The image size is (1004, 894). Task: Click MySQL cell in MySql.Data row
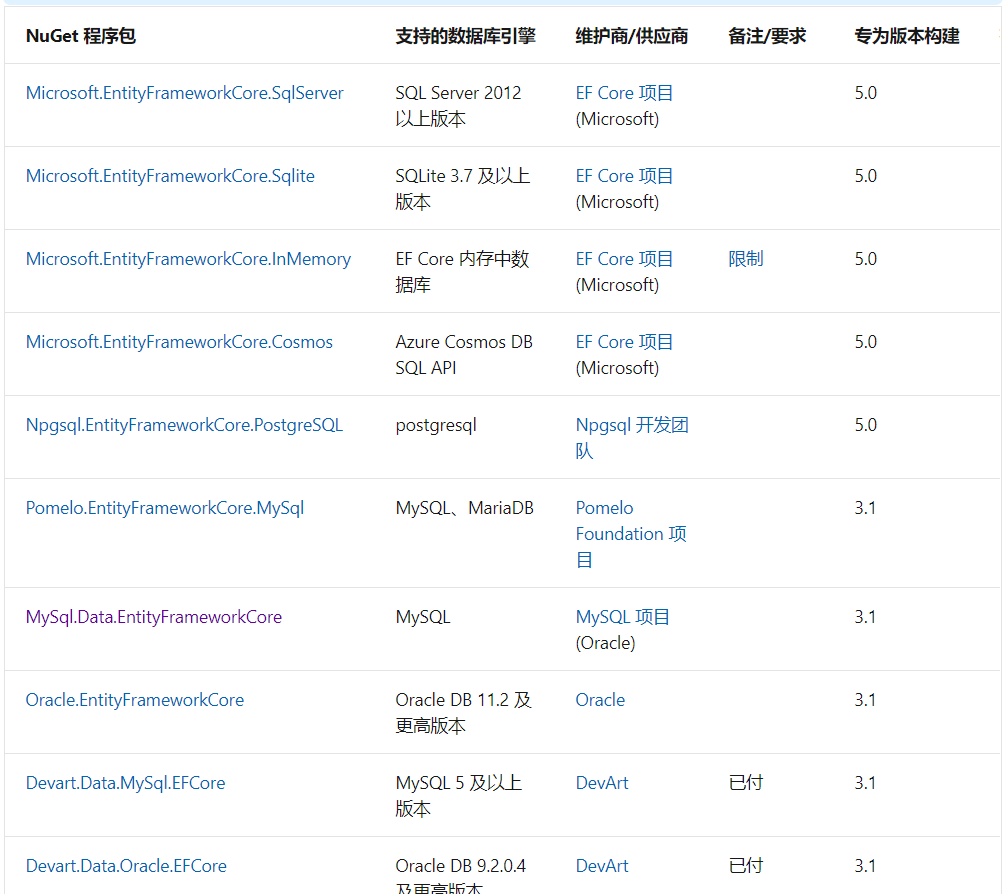point(423,617)
